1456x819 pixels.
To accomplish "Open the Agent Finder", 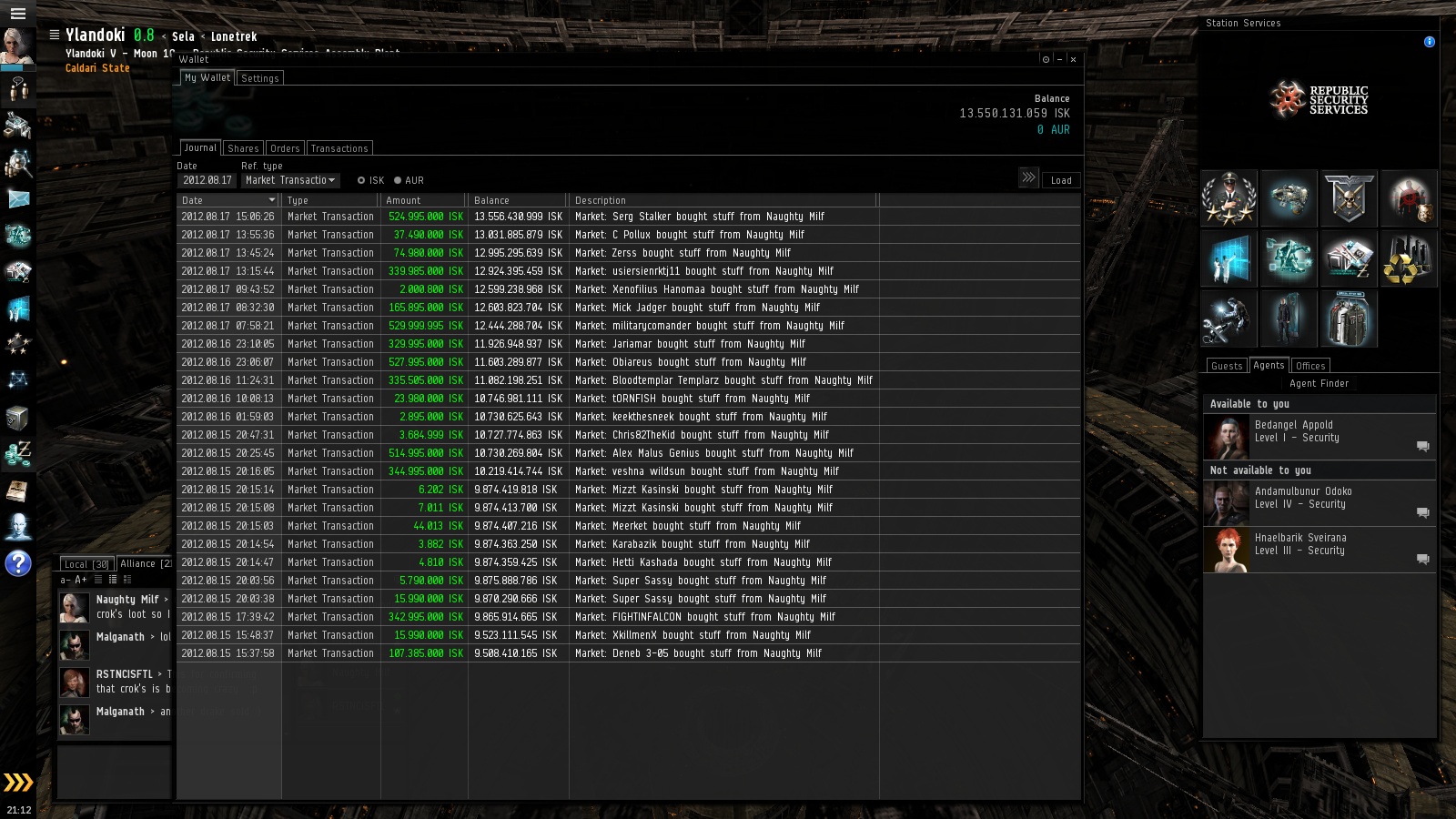I will point(1319,384).
